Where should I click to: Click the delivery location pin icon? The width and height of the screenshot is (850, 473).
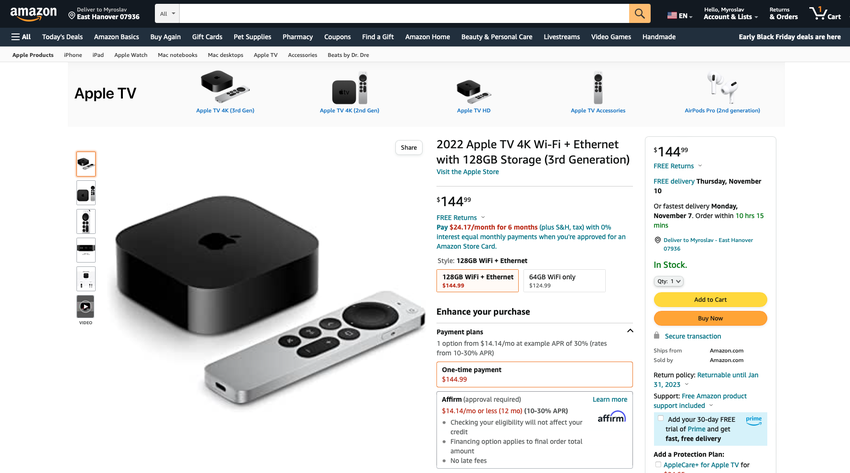pyautogui.click(x=72, y=15)
